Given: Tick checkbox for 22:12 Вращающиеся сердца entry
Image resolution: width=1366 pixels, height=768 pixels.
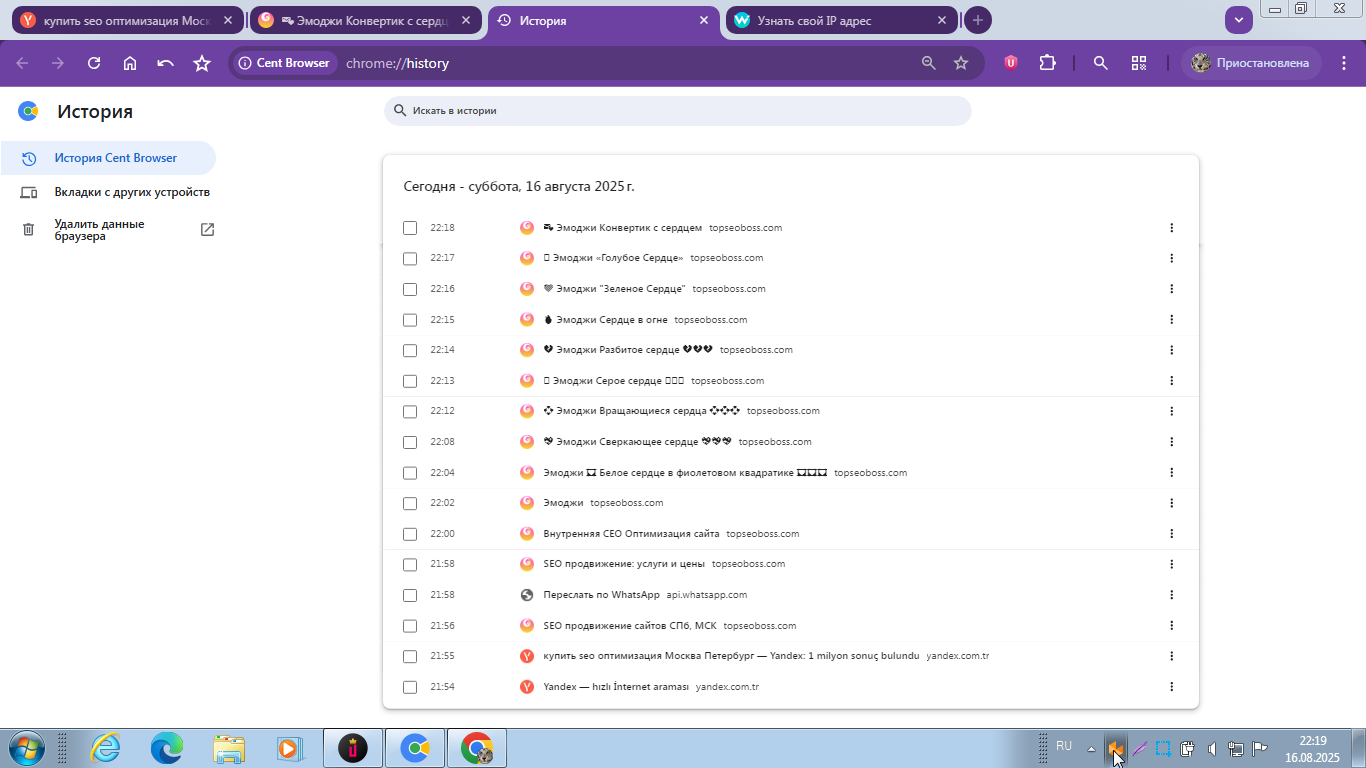Looking at the screenshot, I should pyautogui.click(x=410, y=411).
